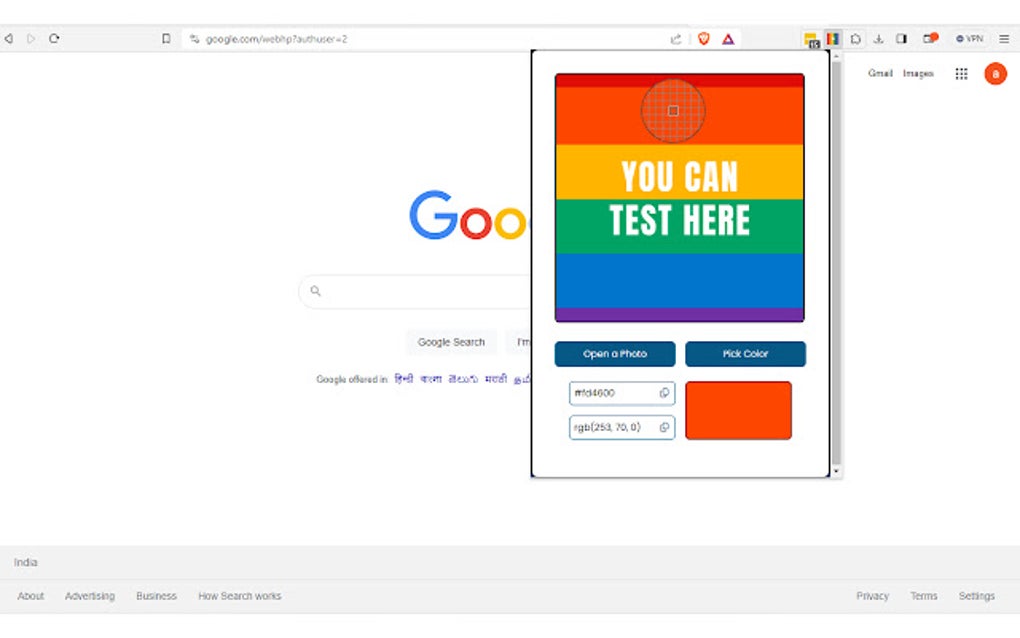Switch Google to Bengali language link
This screenshot has height=638, width=1020.
click(x=431, y=379)
